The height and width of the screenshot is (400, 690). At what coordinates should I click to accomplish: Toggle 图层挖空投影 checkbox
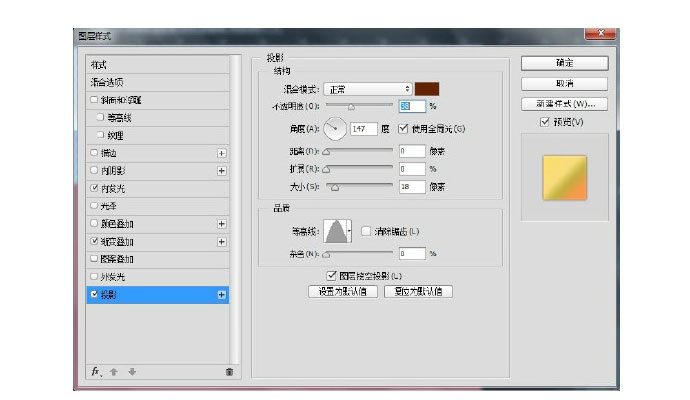[x=331, y=276]
